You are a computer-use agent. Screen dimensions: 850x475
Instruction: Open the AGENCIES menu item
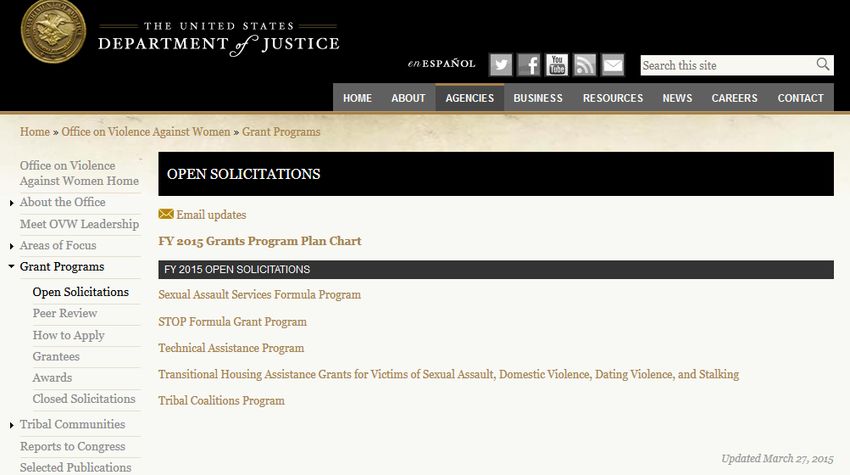coord(469,98)
